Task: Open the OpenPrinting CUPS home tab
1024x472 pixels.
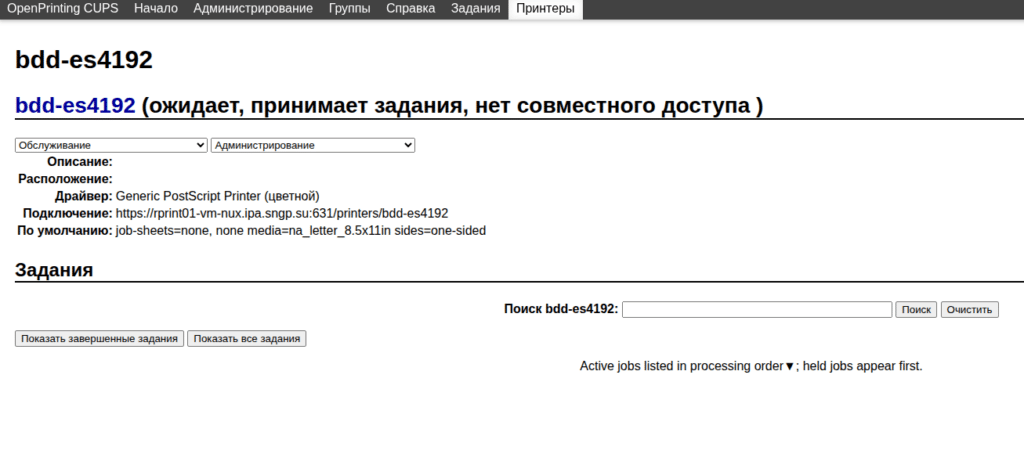Action: pos(63,8)
